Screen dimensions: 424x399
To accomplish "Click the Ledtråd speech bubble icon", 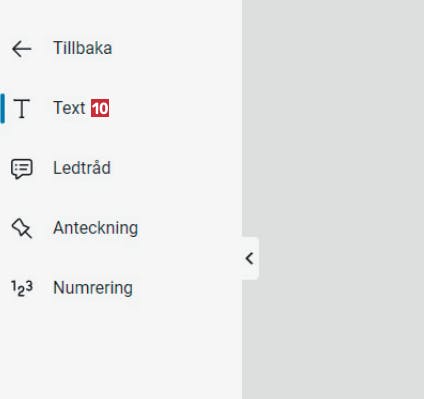I will [22, 169].
